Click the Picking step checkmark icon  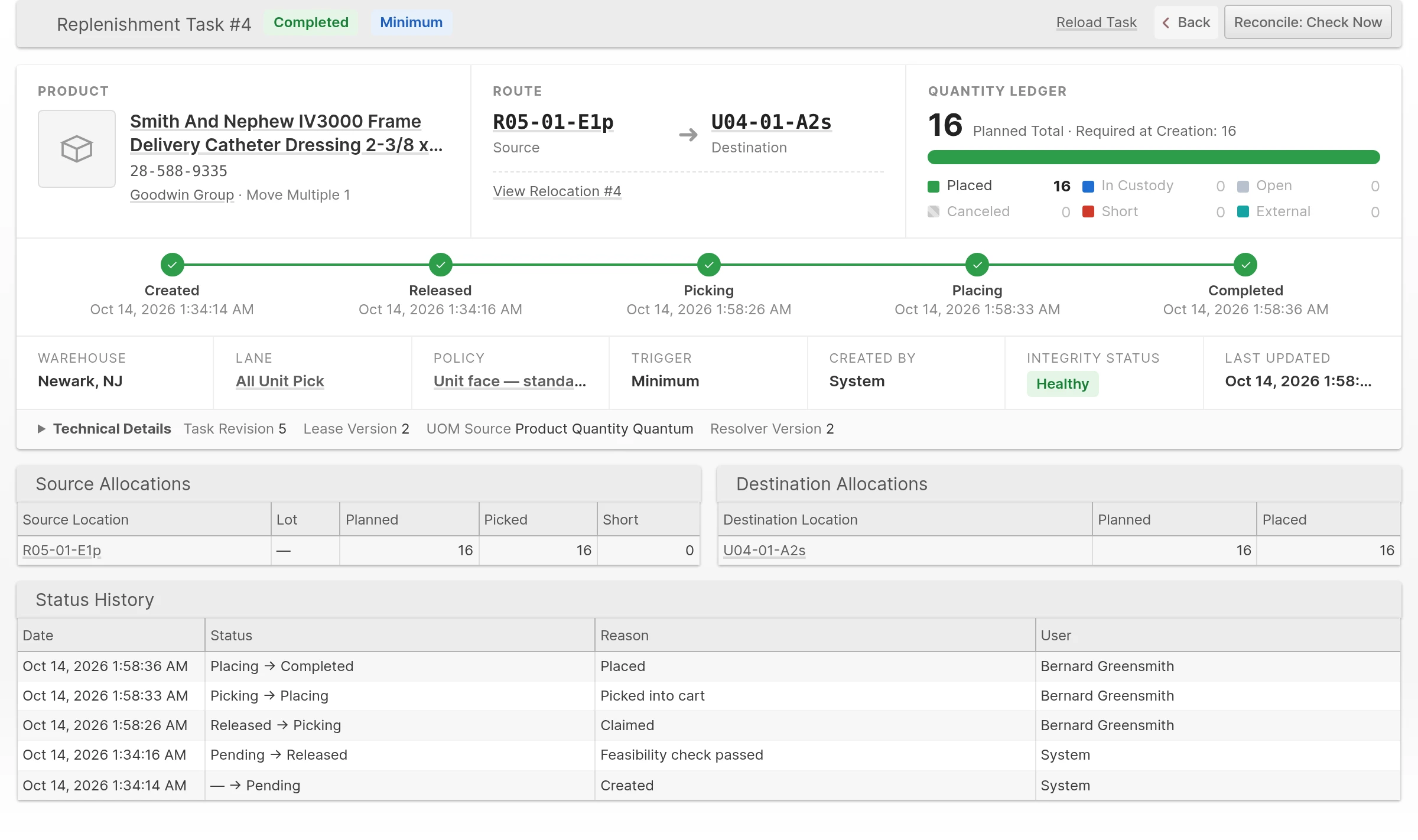(x=708, y=265)
